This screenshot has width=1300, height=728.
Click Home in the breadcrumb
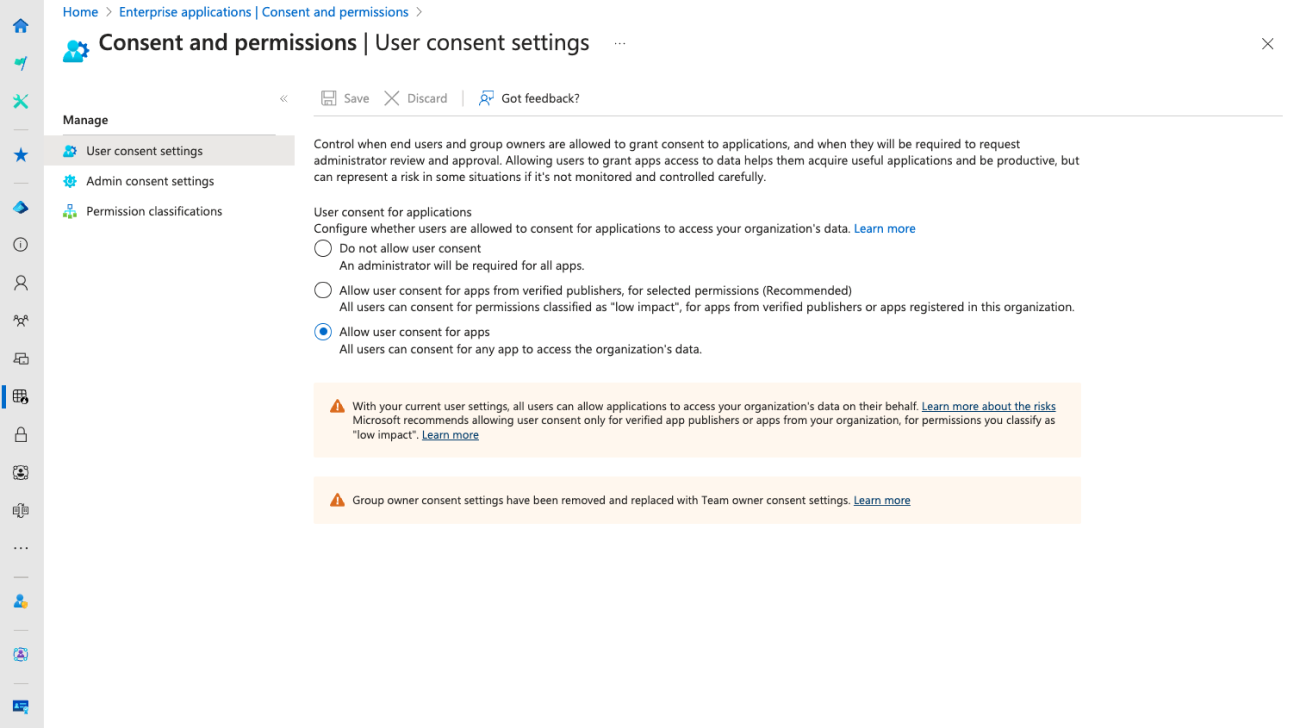coord(80,12)
